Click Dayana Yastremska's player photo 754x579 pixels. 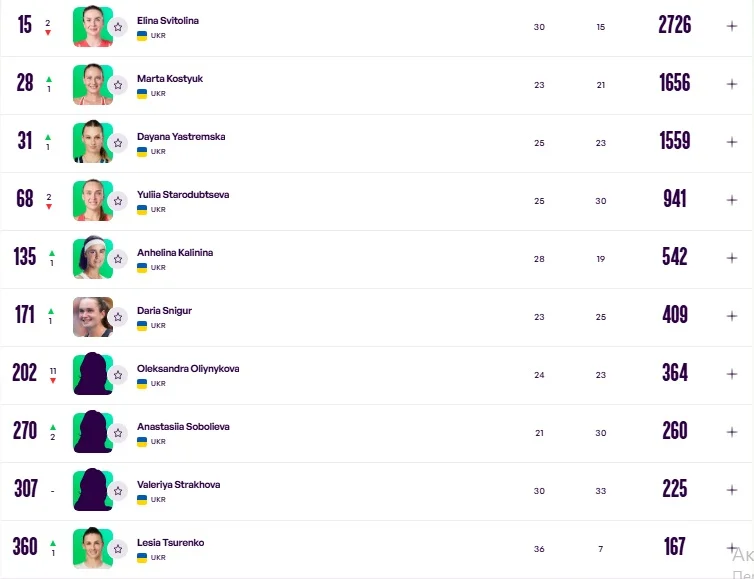(x=91, y=142)
